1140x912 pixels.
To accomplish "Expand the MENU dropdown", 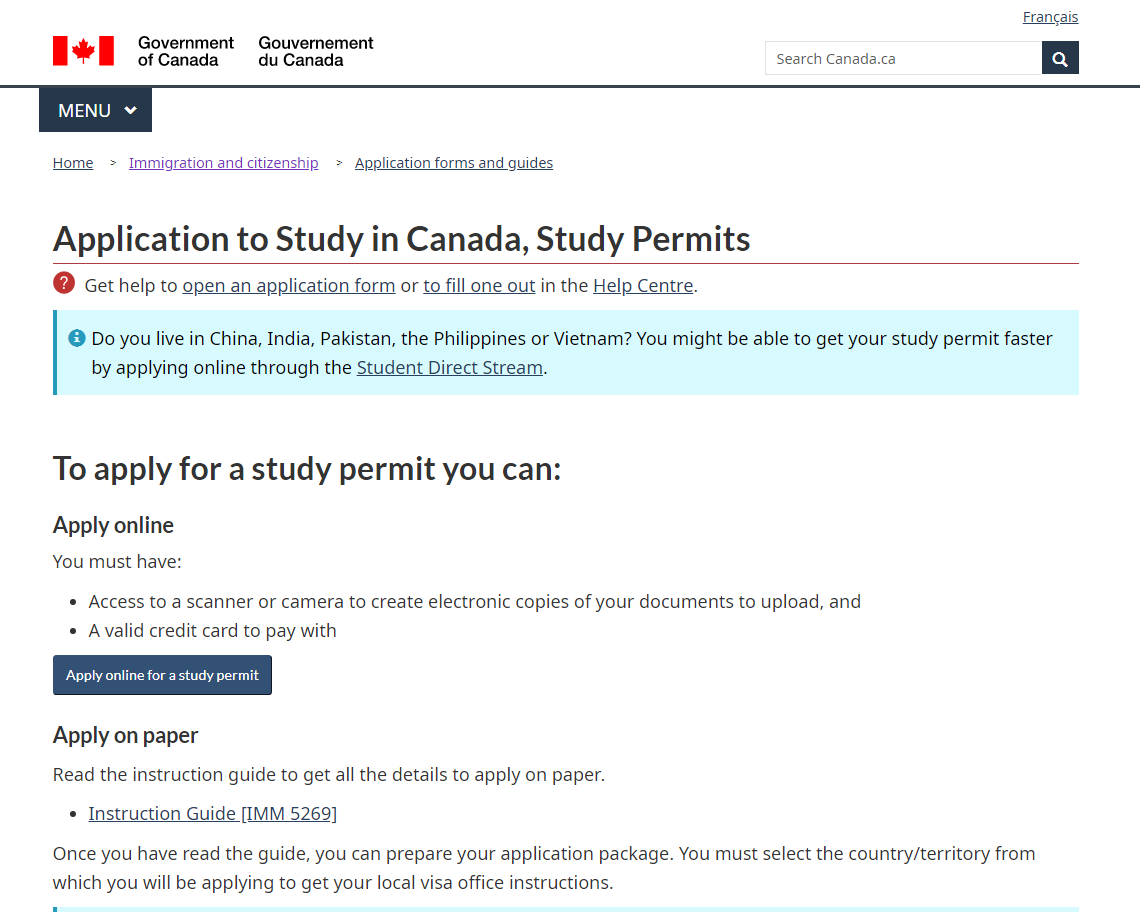I will 95,110.
